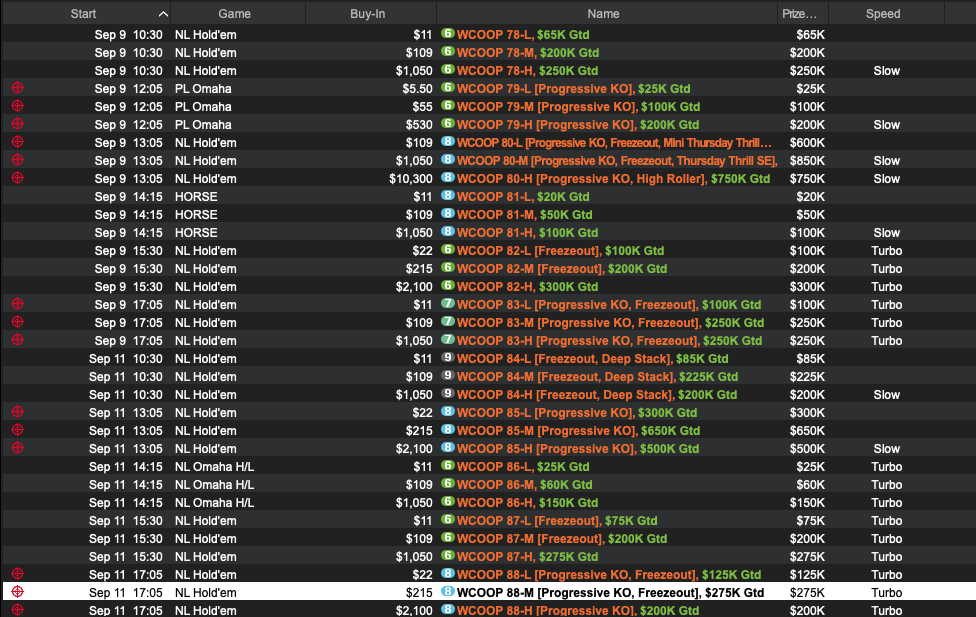
Task: Click the KO target icon for WCOOP 85-M
Action: (x=17, y=430)
